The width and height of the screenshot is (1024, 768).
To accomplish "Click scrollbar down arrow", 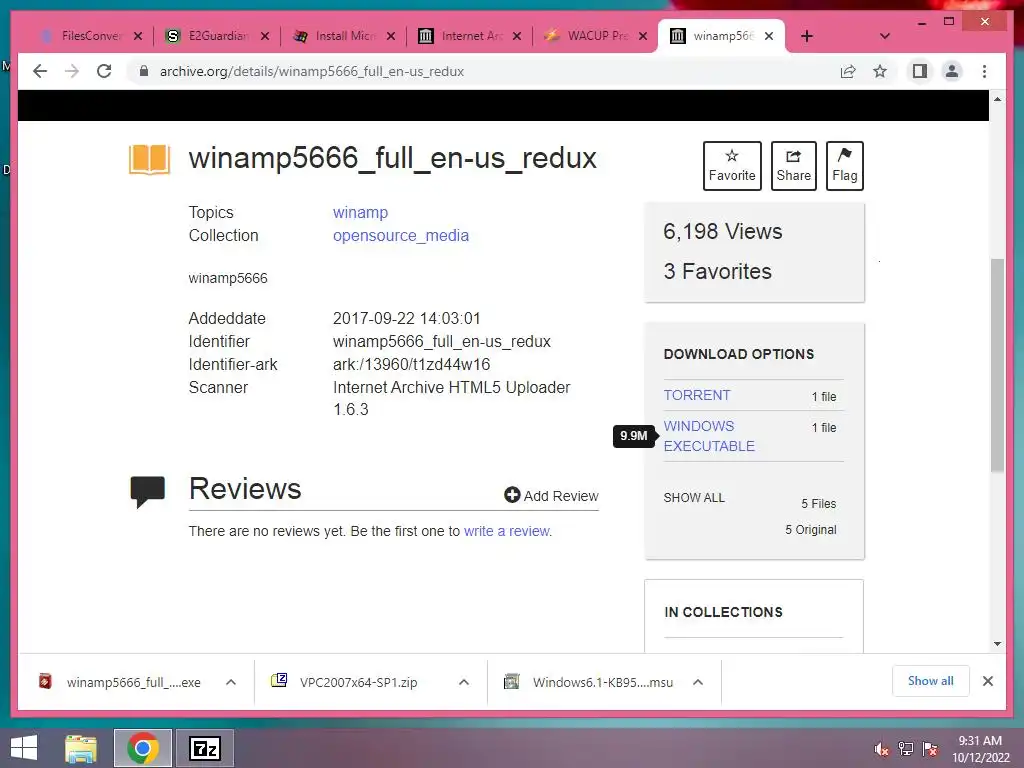I will pos(997,644).
